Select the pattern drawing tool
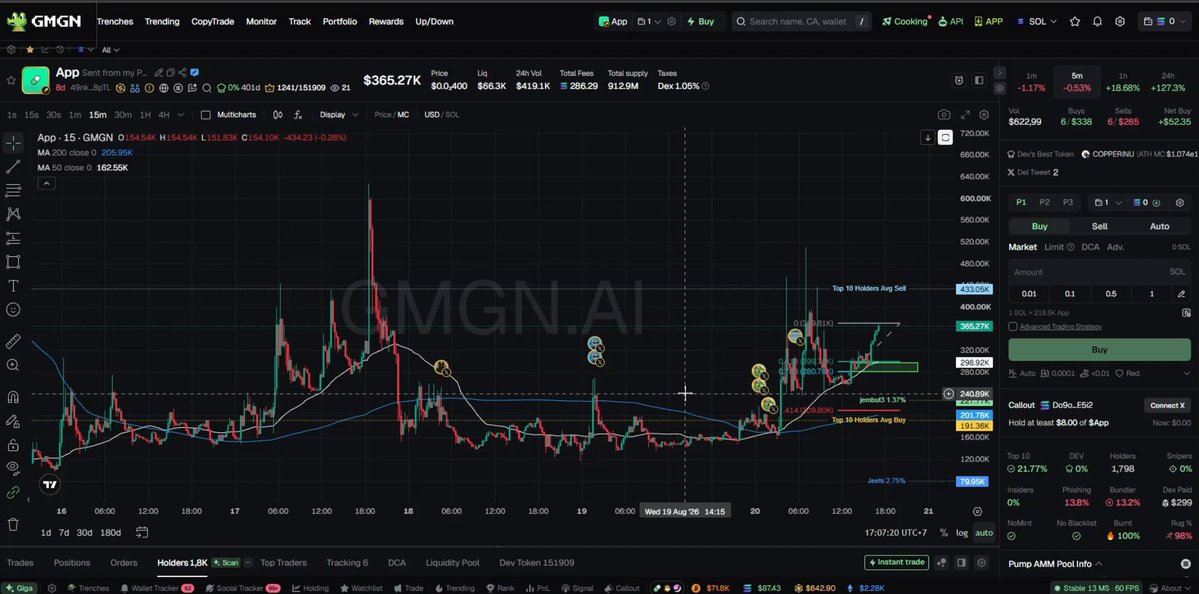This screenshot has height=594, width=1199. (x=13, y=214)
